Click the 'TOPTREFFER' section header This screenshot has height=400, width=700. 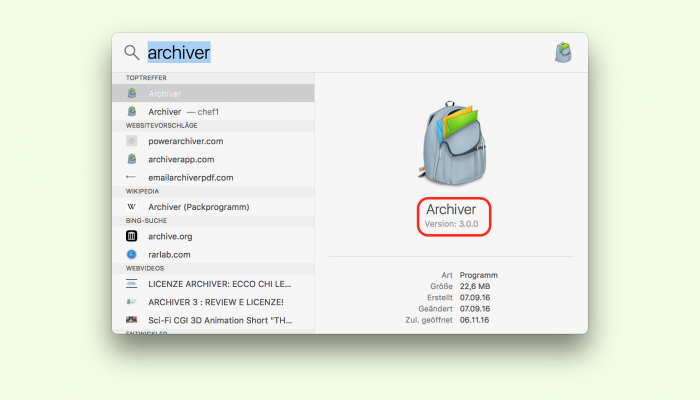click(146, 78)
